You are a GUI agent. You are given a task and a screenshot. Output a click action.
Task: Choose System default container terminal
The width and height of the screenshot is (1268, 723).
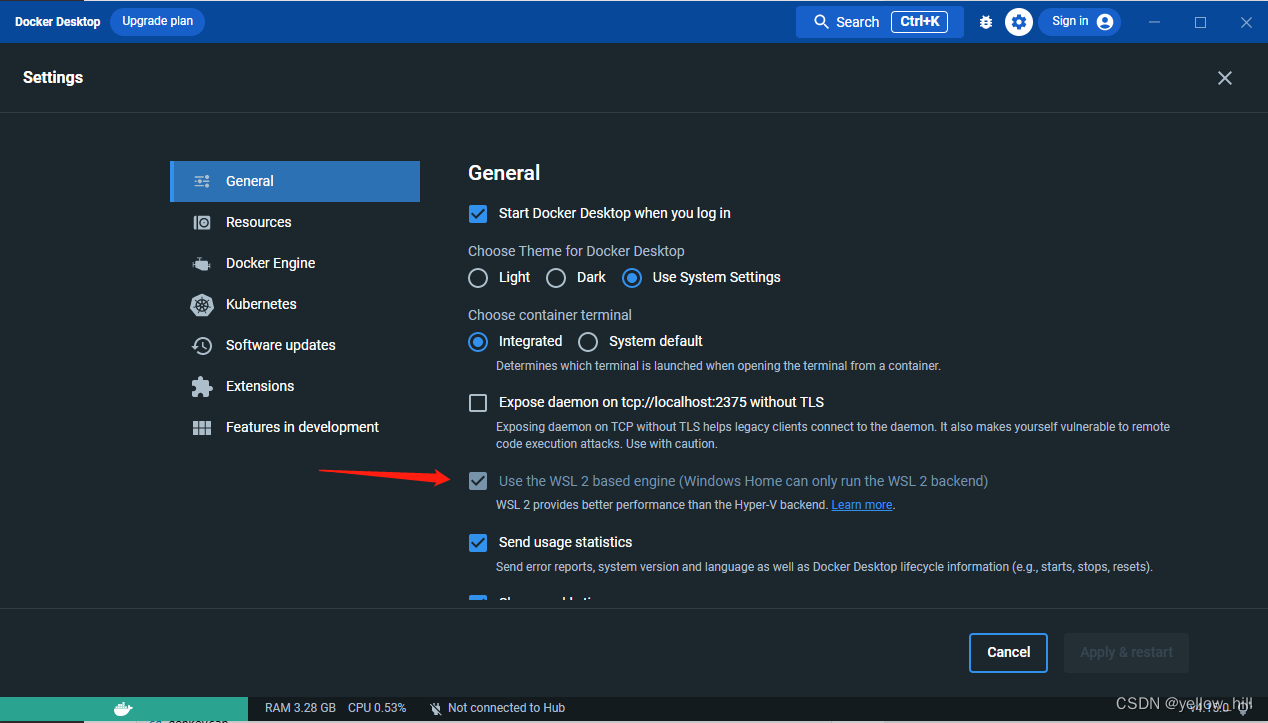588,341
